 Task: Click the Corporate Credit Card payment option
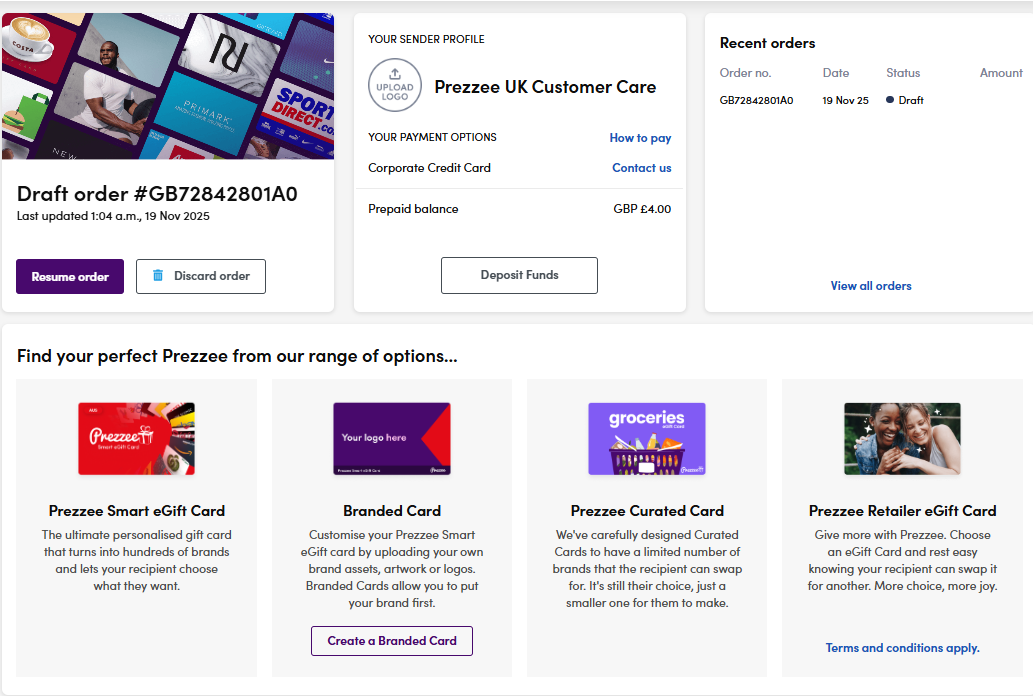[429, 168]
